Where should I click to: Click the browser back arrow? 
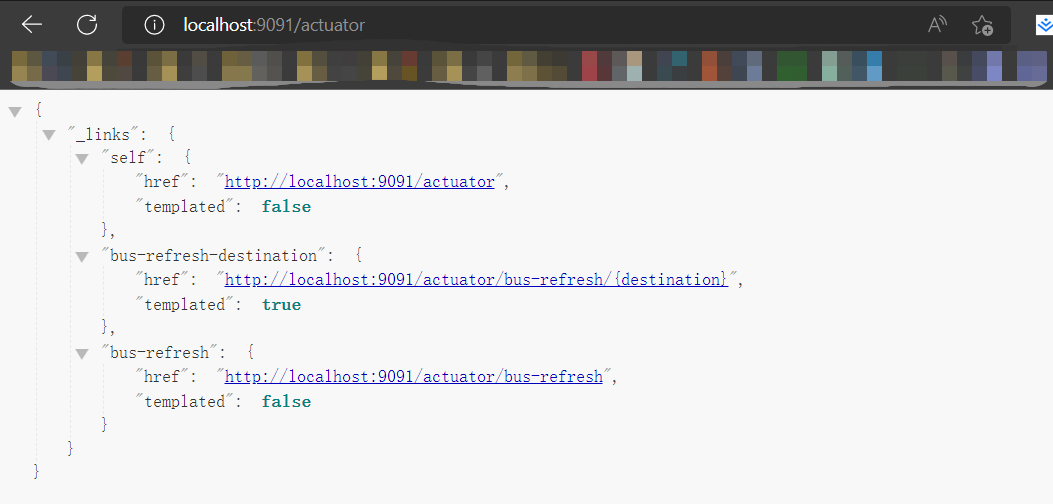(x=32, y=25)
